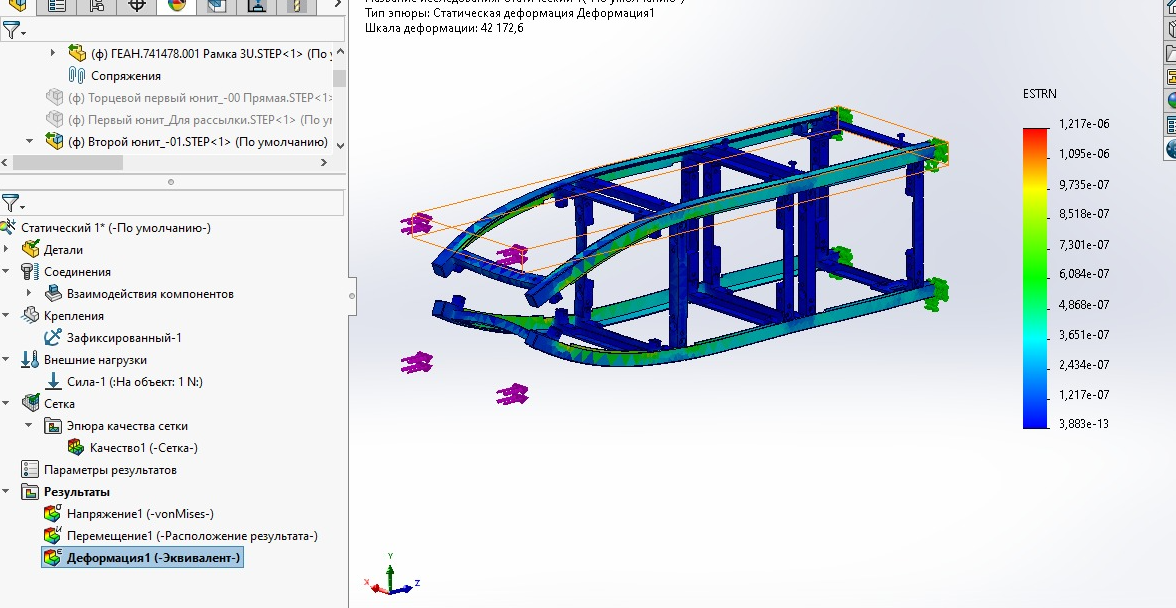1176x608 pixels.
Task: Switch to the ConfigurationManager tab
Action: tap(96, 6)
